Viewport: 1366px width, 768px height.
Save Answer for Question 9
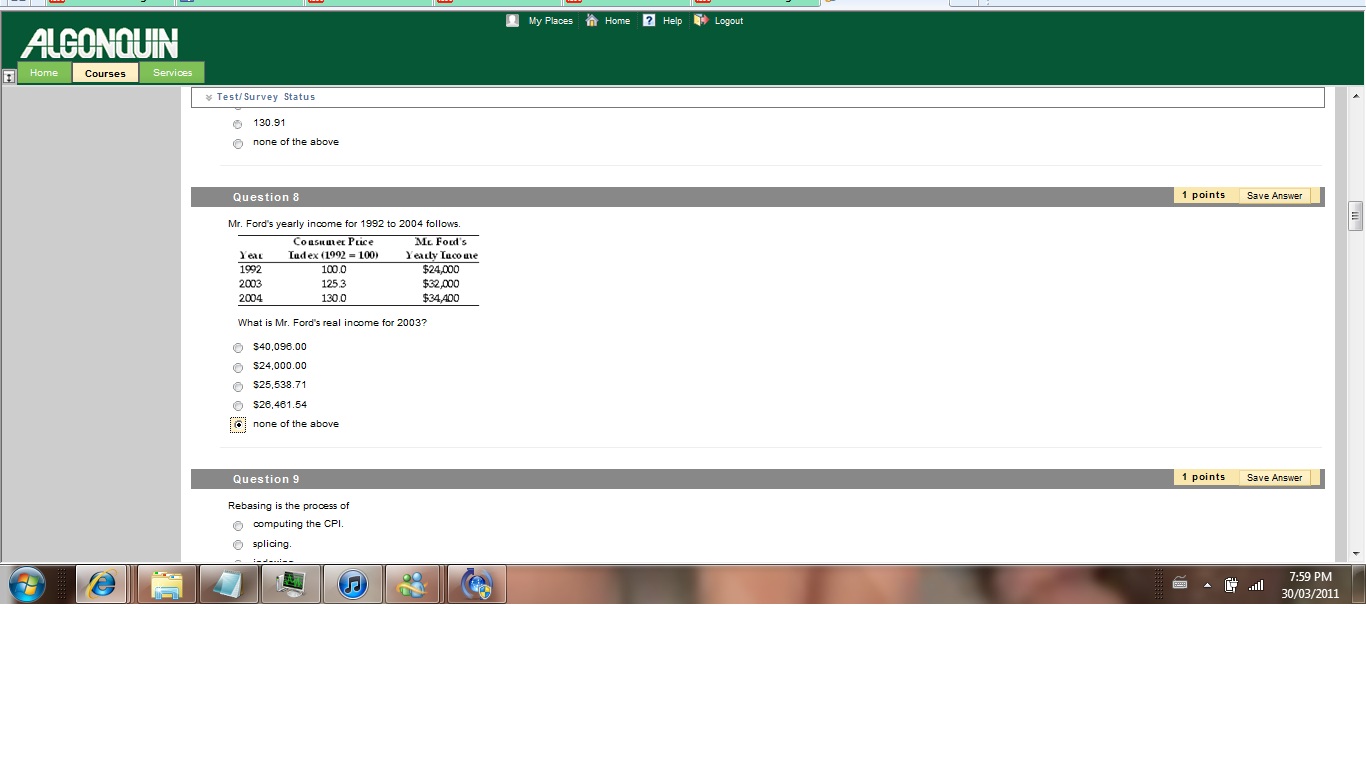point(1274,478)
